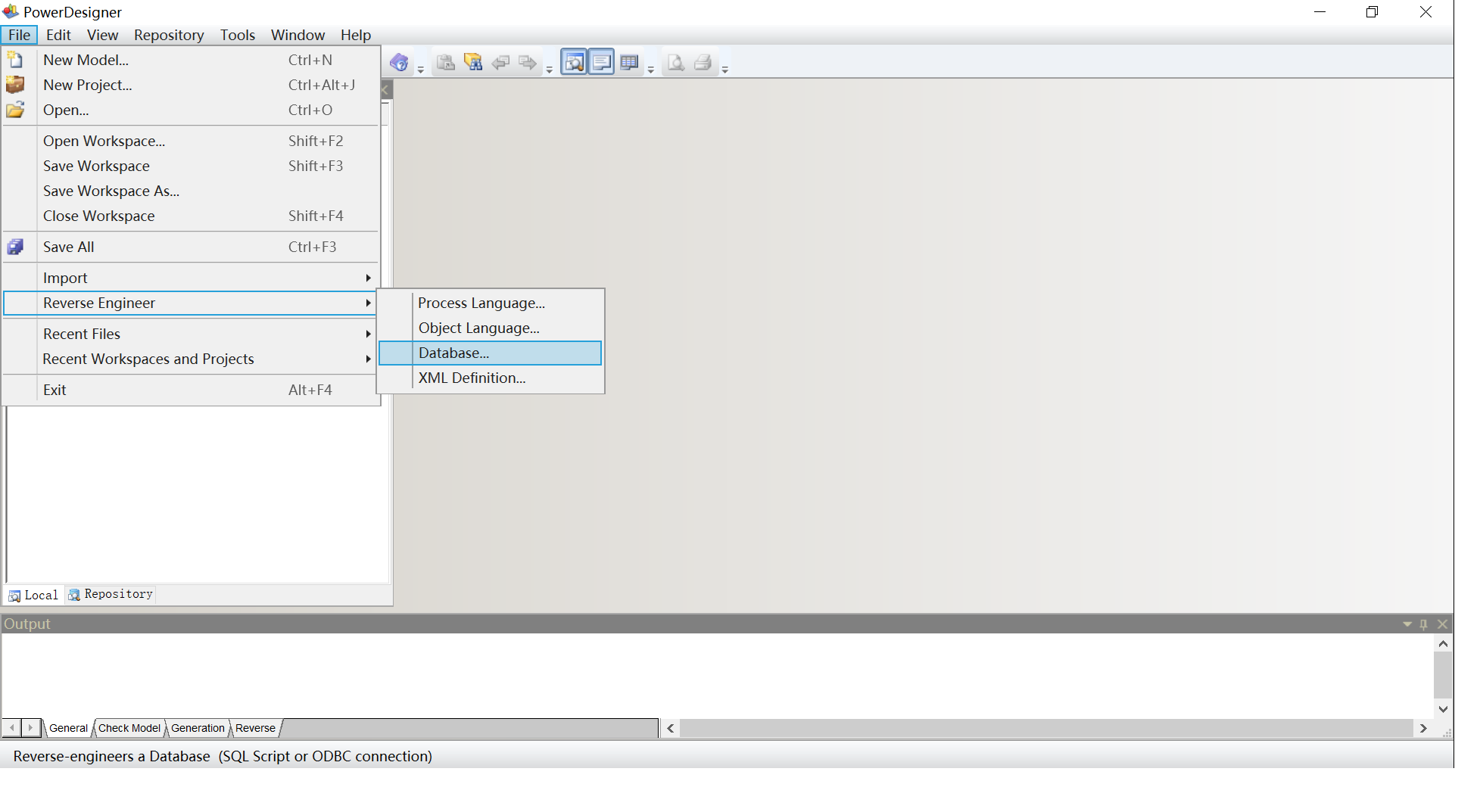
Task: Click Output vertical scrollbar up arrow
Action: (x=1443, y=644)
